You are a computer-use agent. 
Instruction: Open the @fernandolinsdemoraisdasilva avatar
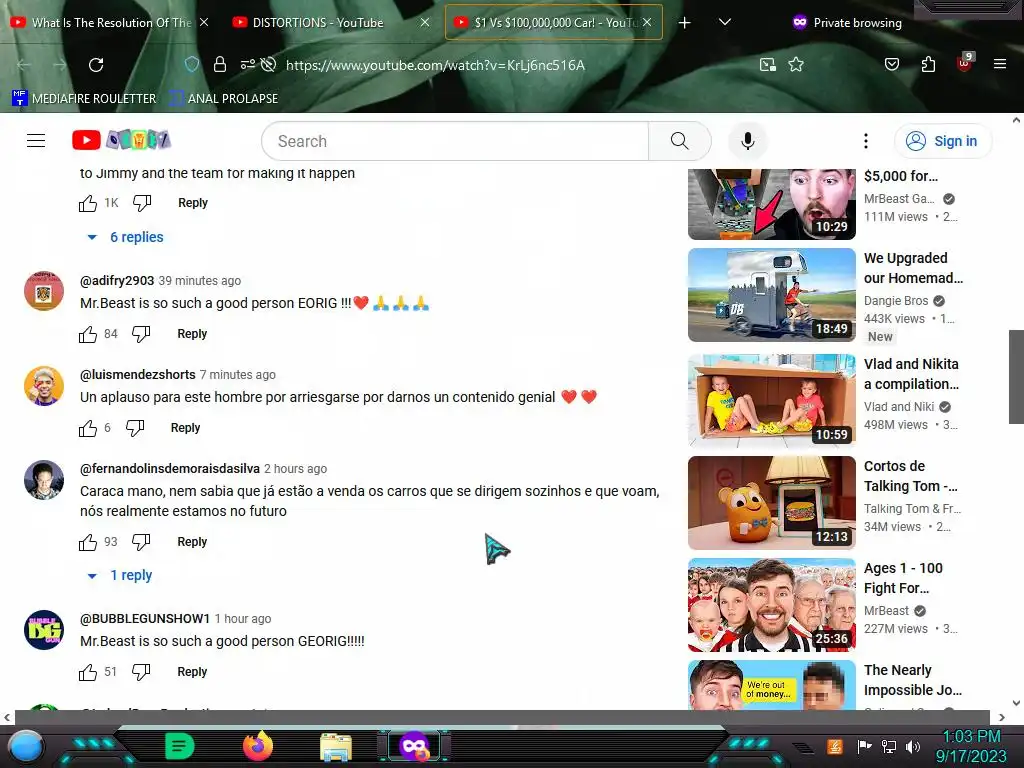coord(44,480)
